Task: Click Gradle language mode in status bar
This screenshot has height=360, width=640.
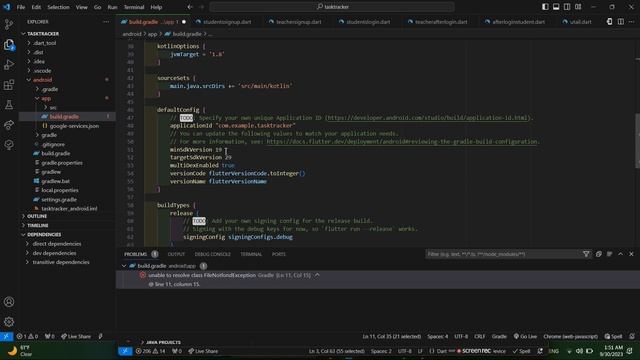Action: click(x=499, y=336)
